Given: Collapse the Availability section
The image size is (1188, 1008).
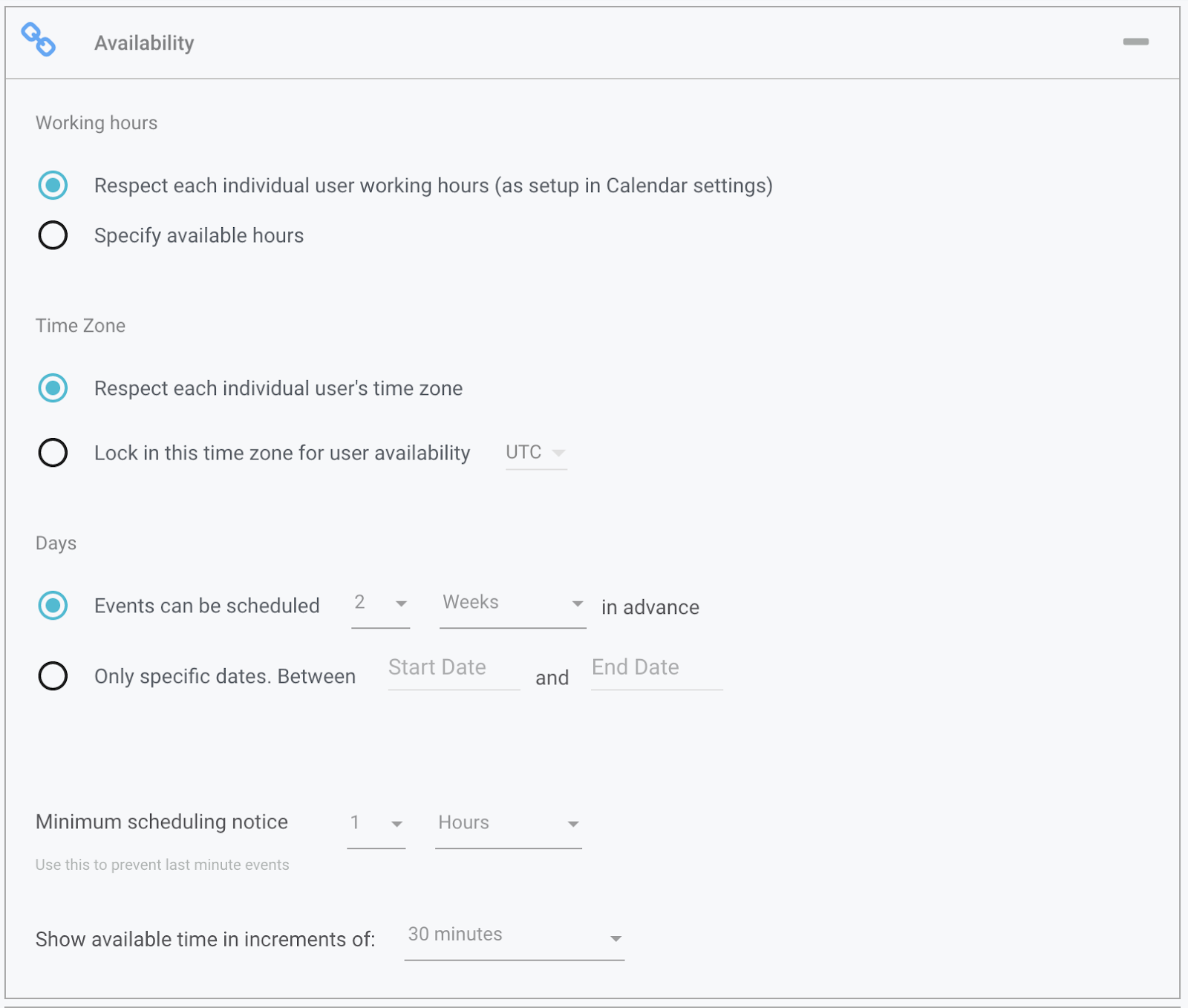Looking at the screenshot, I should pos(1136,42).
